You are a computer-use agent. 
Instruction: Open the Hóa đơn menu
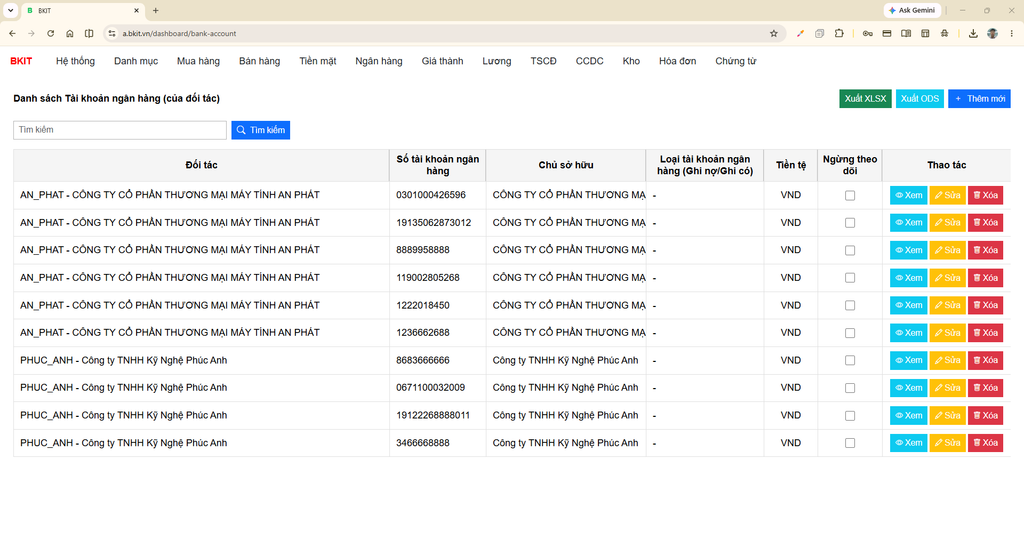[677, 61]
